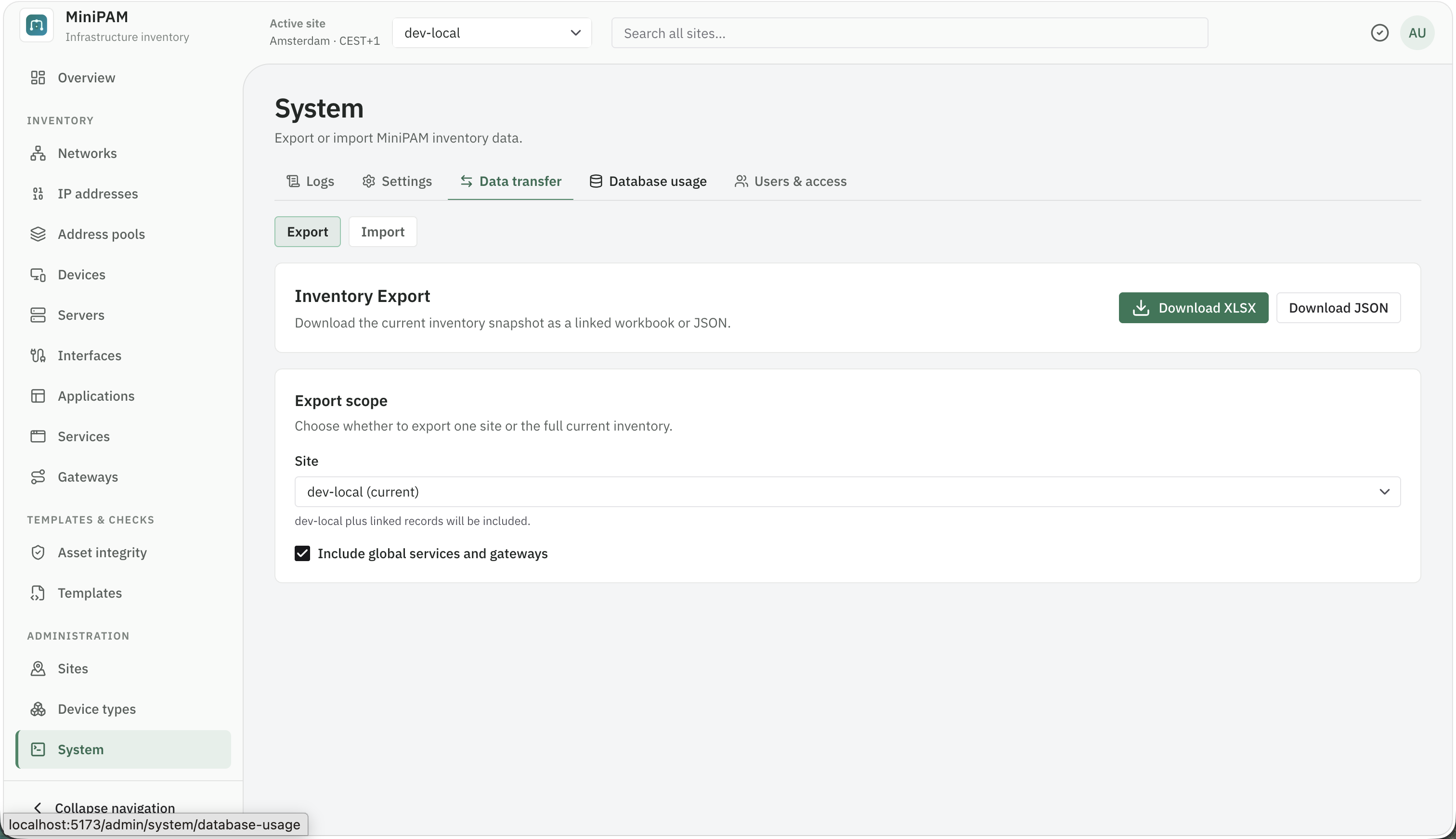Click the Download XLSX button
Screen dimensions: 1456x839
(1194, 308)
